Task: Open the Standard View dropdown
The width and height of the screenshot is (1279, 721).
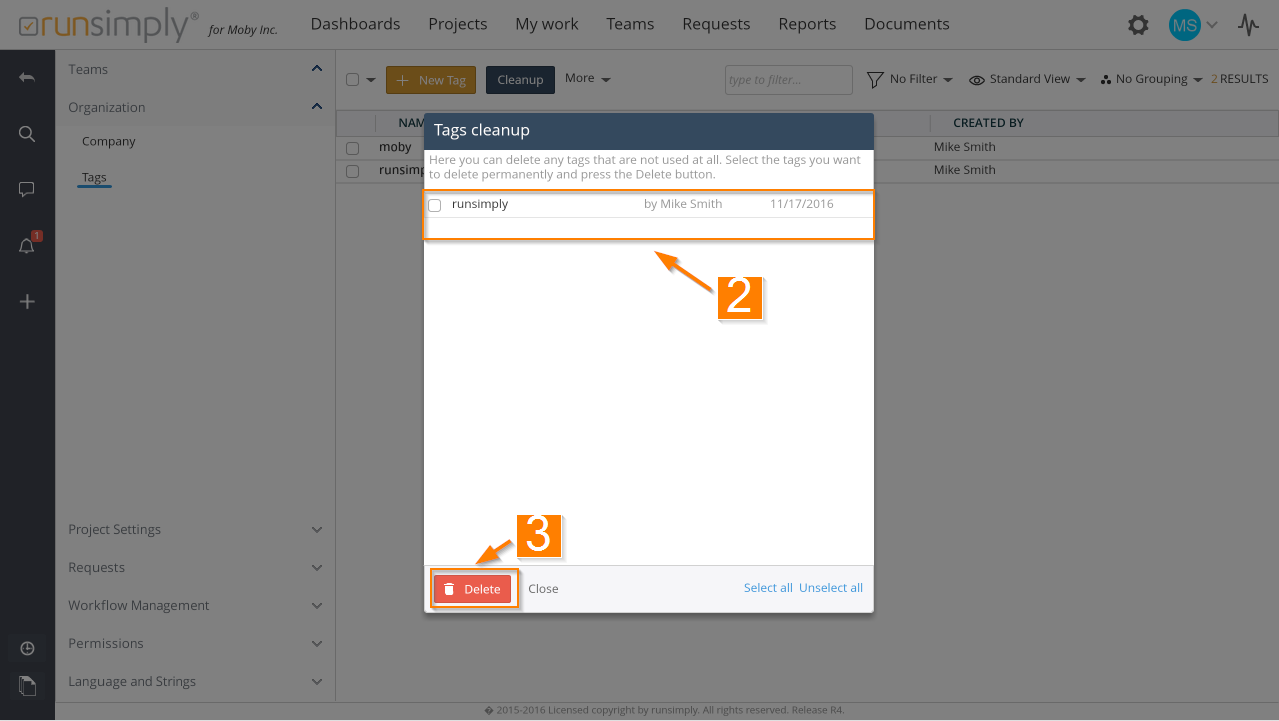Action: tap(1027, 79)
